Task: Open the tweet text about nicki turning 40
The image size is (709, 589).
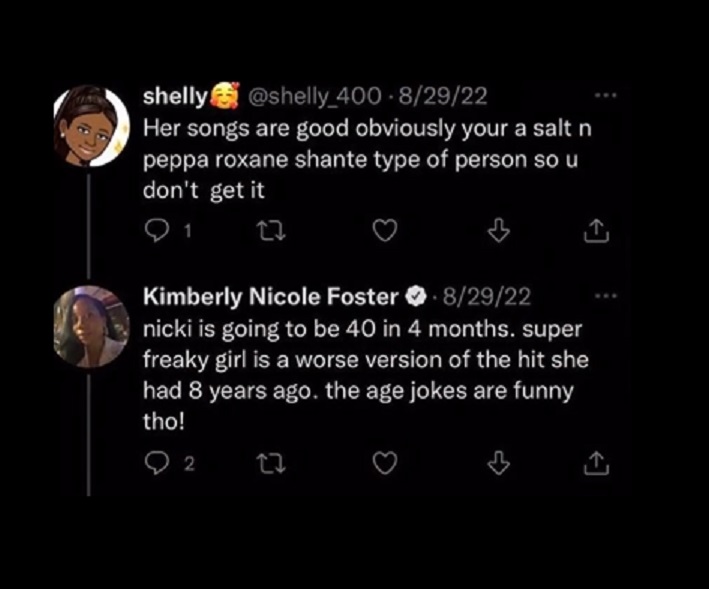Action: coord(360,374)
